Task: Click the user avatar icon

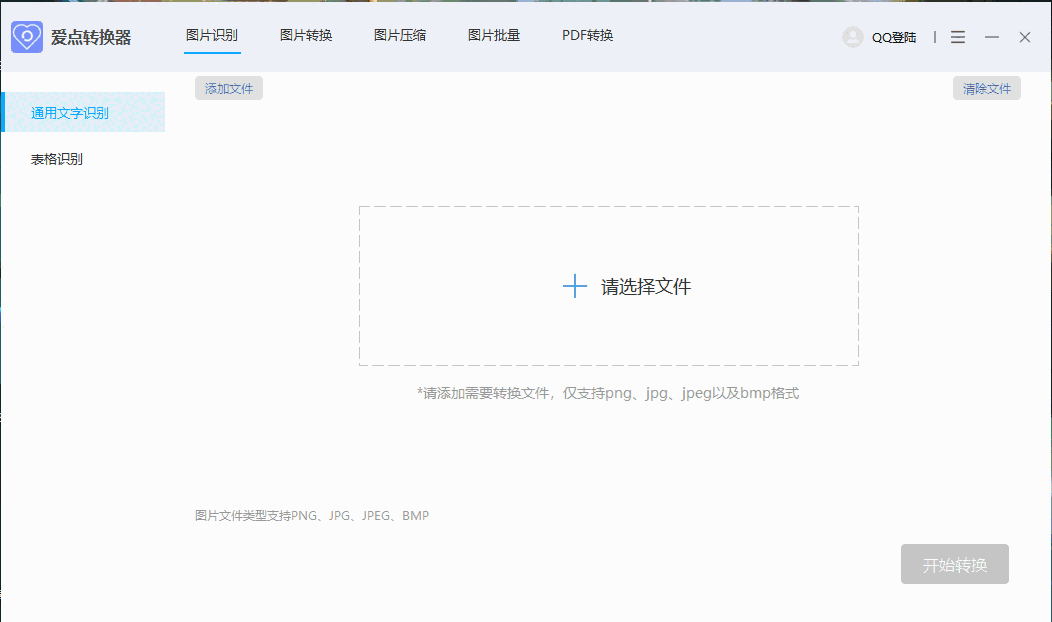Action: 853,37
